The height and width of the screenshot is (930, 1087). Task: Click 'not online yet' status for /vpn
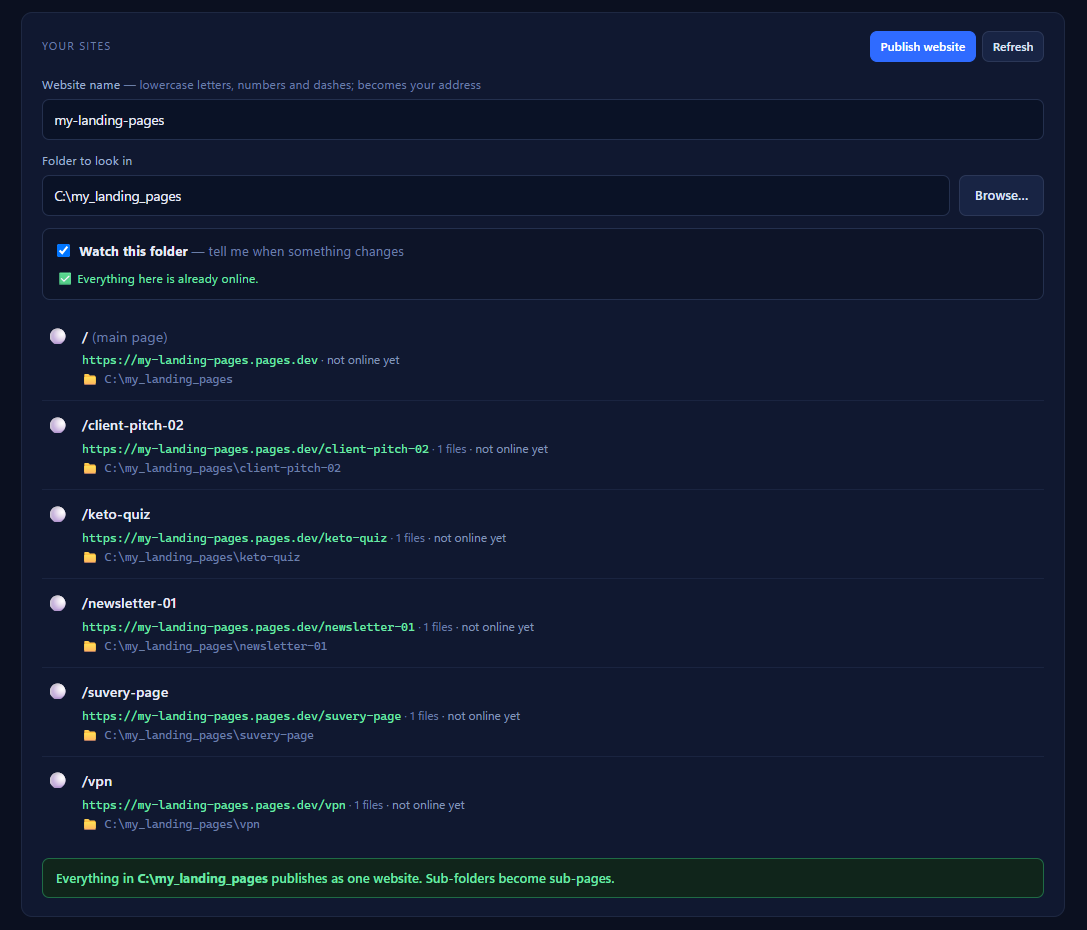click(x=428, y=805)
